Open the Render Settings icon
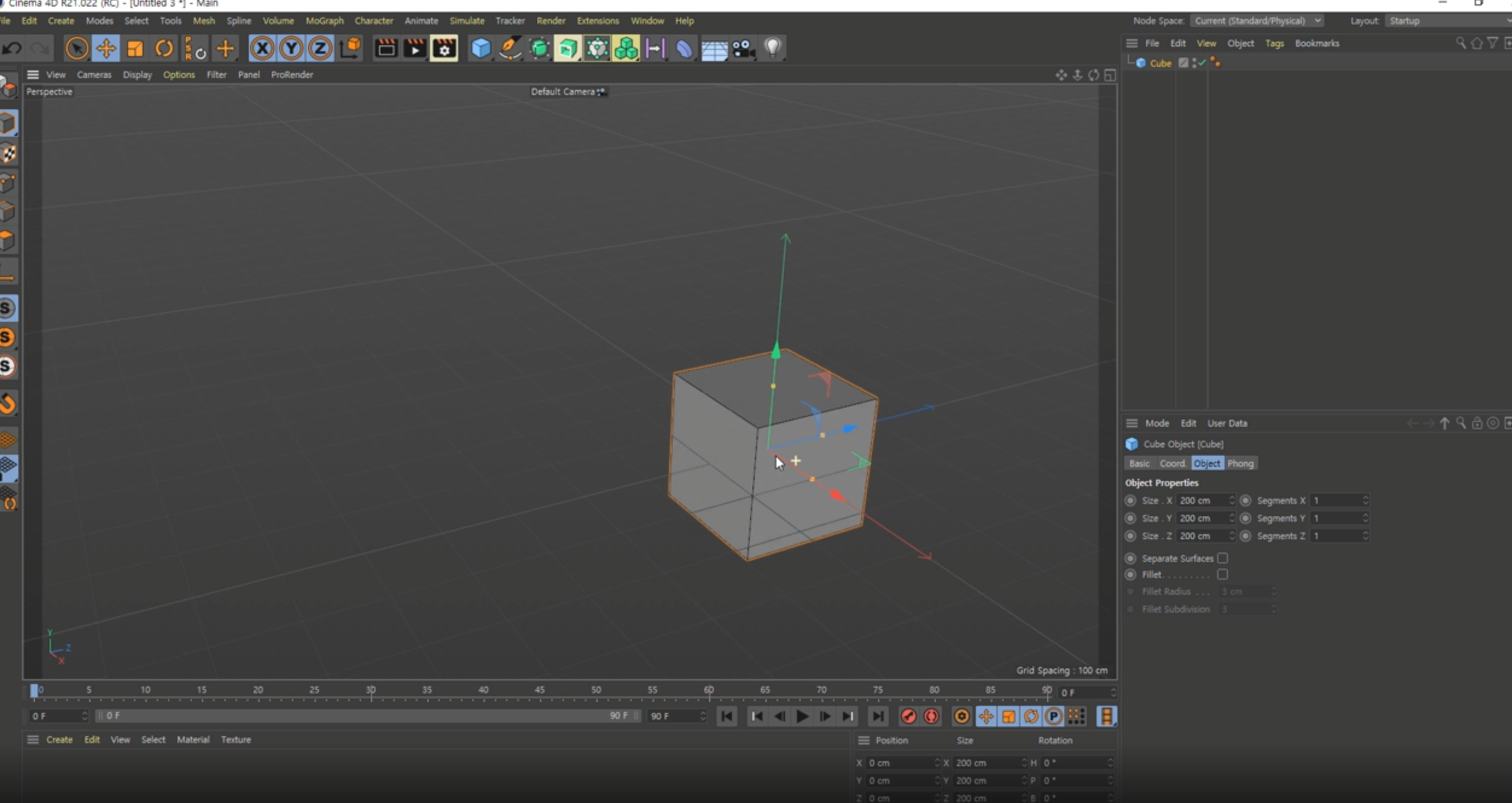The image size is (1512, 803). 444,48
